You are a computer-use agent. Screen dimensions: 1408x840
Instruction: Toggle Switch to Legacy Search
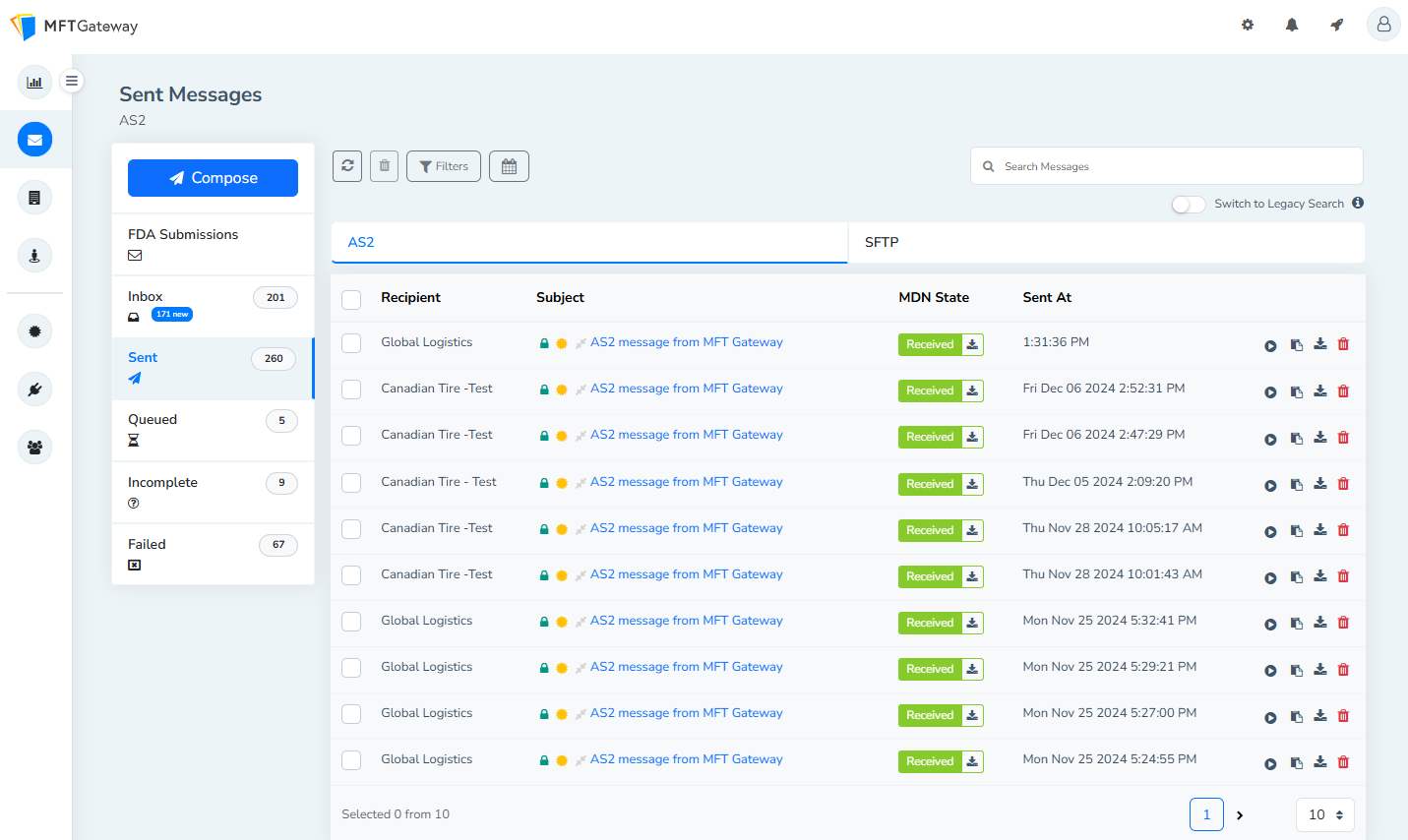pyautogui.click(x=1189, y=204)
